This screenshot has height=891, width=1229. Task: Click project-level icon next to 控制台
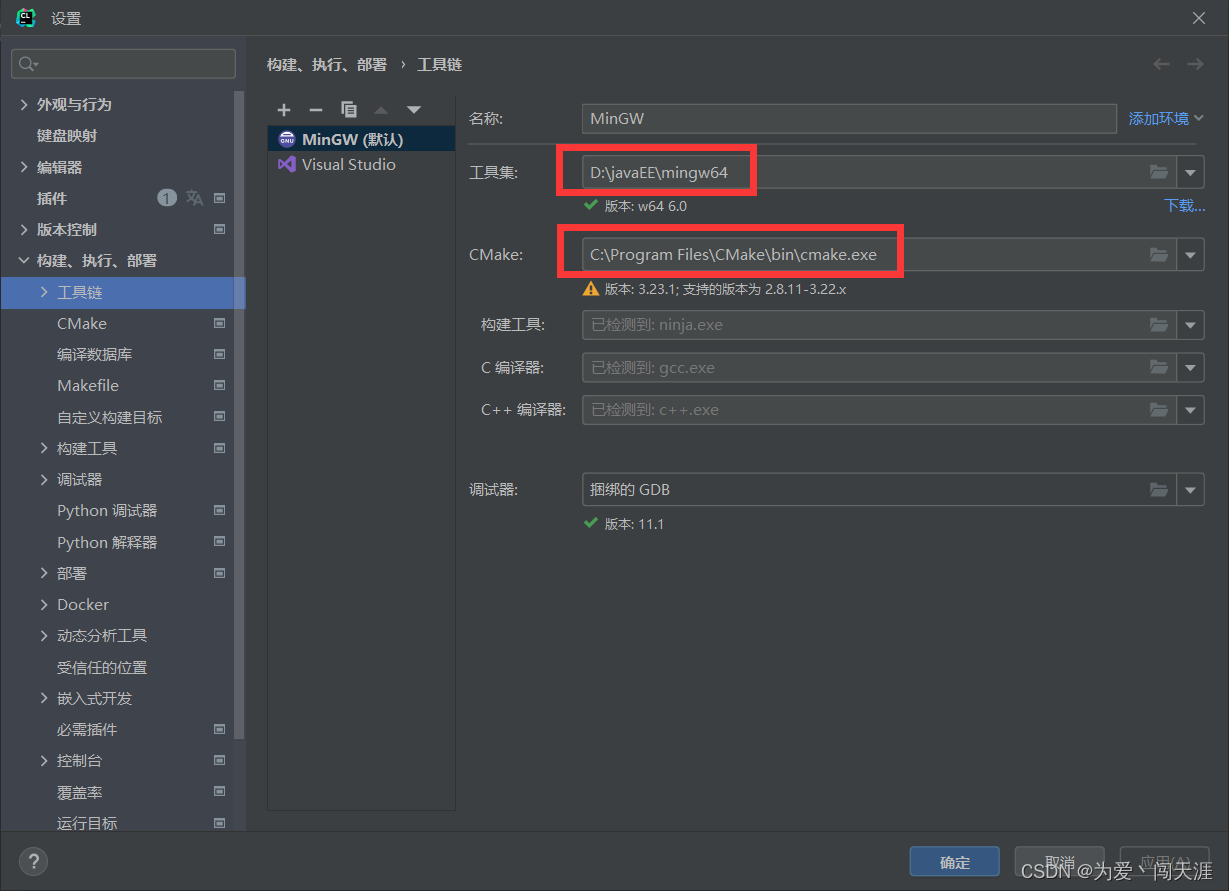tap(220, 760)
